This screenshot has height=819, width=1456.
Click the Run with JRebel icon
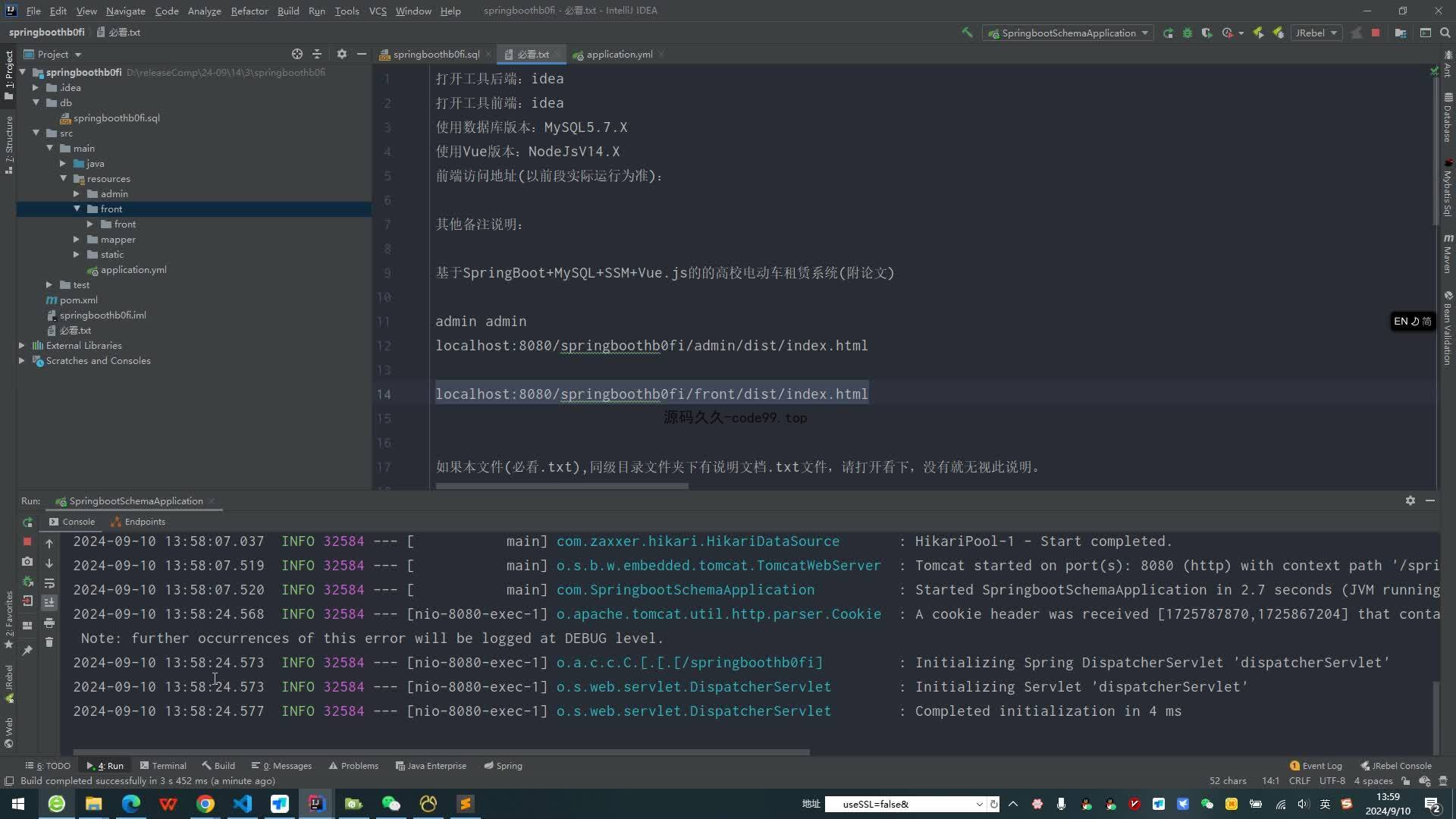tap(1259, 33)
